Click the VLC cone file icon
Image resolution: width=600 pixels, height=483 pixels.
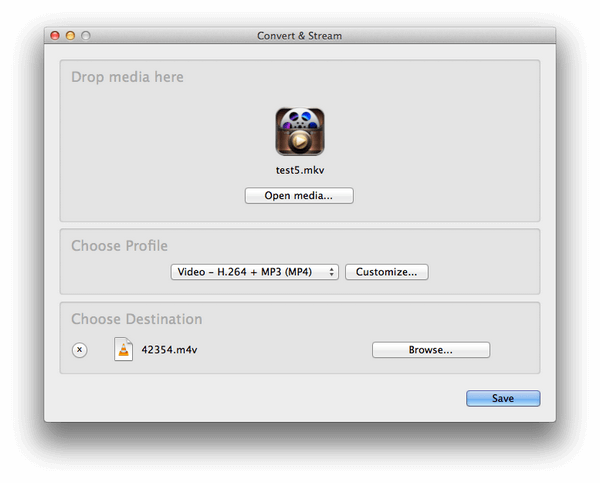(x=123, y=350)
